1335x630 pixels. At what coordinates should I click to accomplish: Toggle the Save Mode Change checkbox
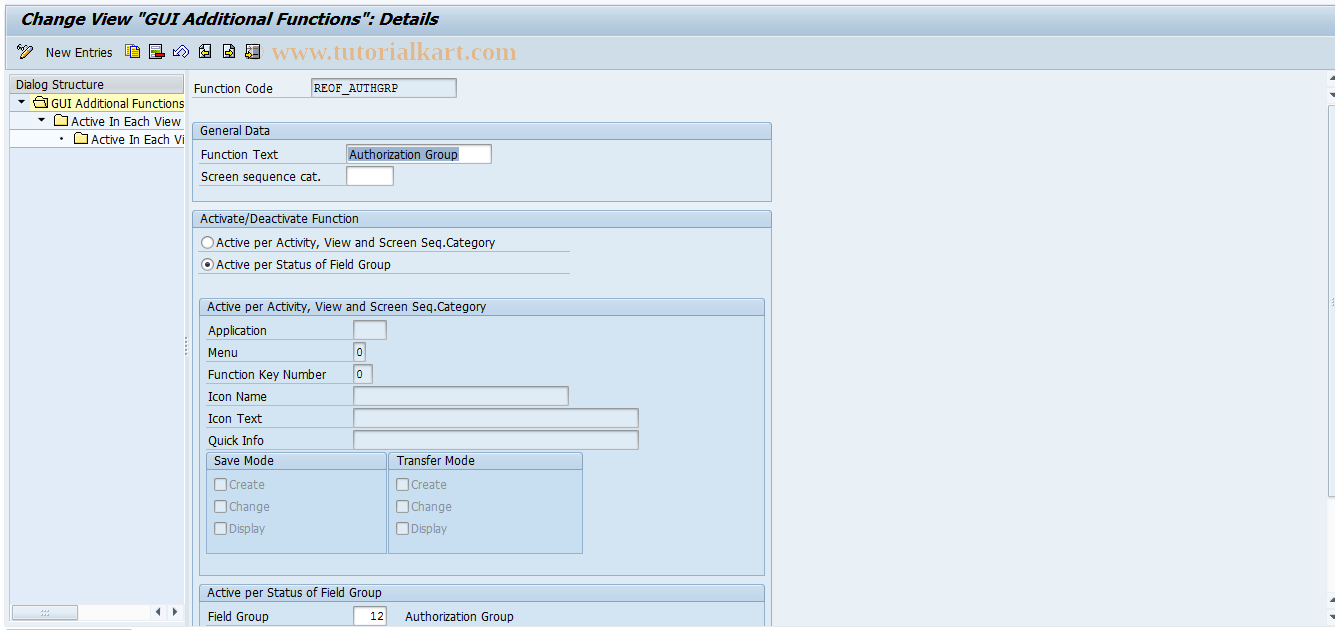tap(220, 506)
